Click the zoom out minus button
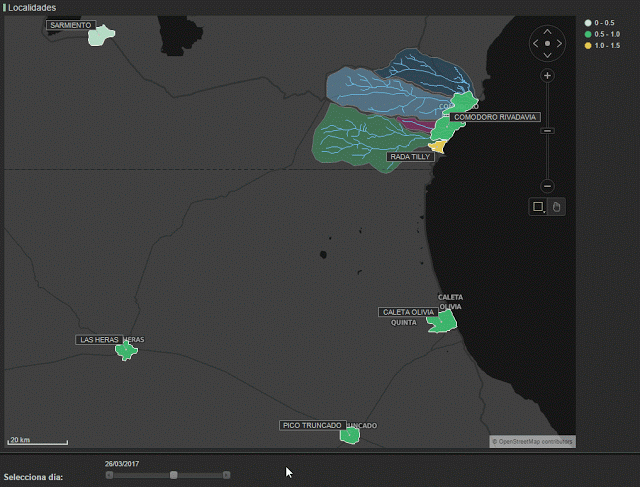The image size is (640, 487). [547, 186]
